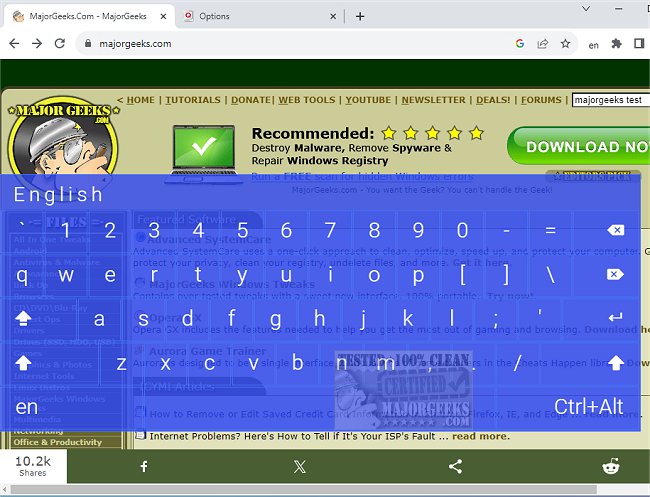Click the browser back arrow
This screenshot has height=497, width=650.
(x=14, y=44)
